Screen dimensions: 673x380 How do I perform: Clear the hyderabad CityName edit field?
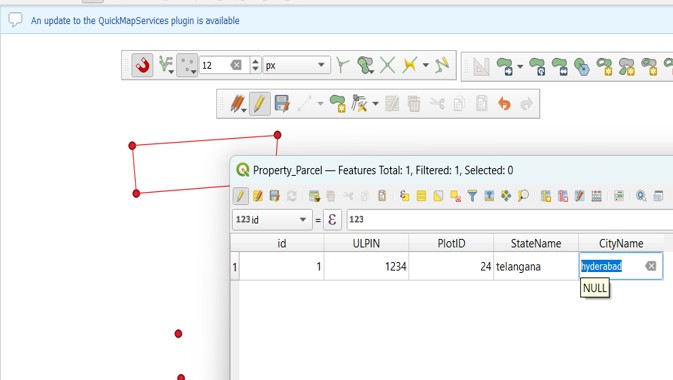coord(651,266)
